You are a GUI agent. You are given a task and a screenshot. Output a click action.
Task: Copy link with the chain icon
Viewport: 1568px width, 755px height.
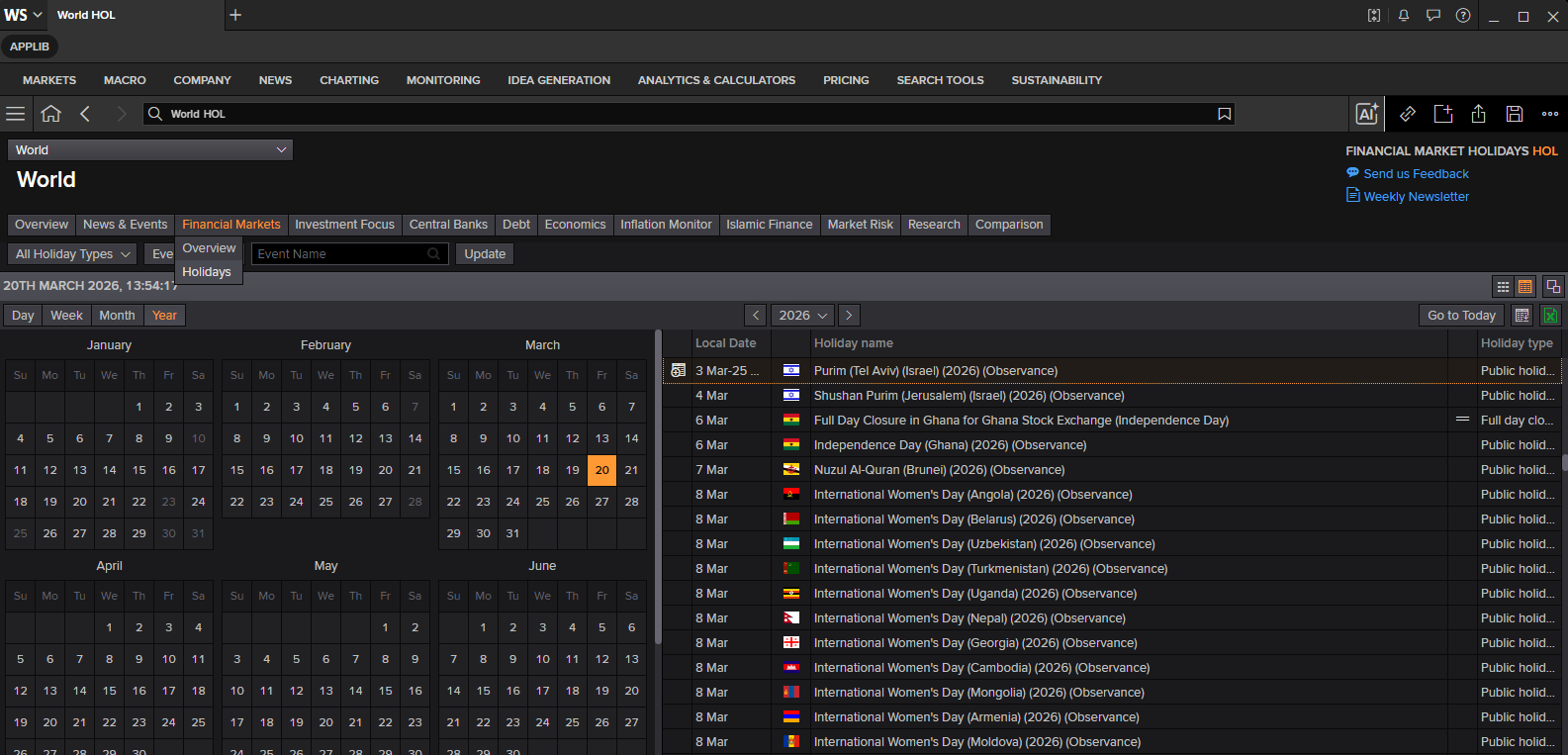tap(1407, 114)
